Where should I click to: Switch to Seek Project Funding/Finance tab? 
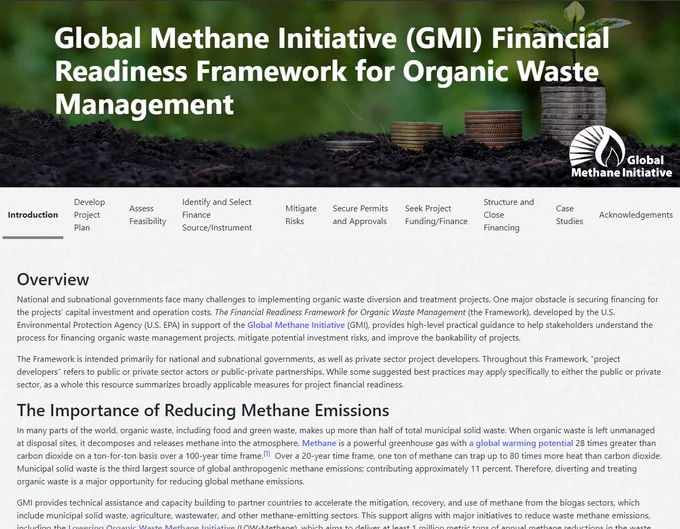point(436,215)
